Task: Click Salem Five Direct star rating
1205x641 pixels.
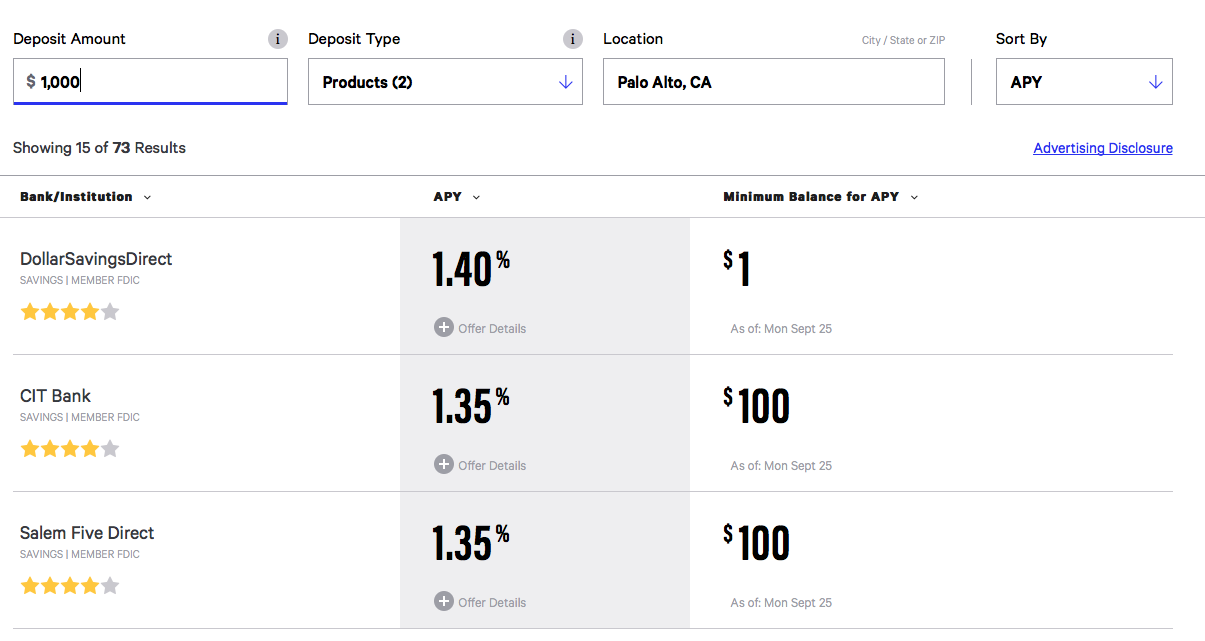Action: point(70,586)
